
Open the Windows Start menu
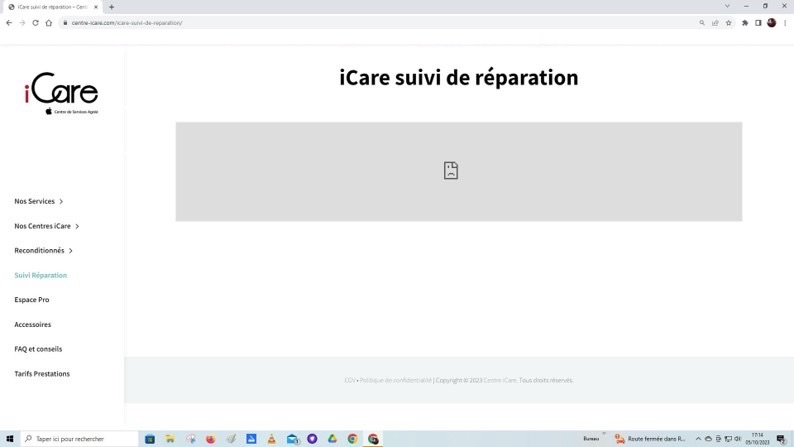pyautogui.click(x=10, y=439)
